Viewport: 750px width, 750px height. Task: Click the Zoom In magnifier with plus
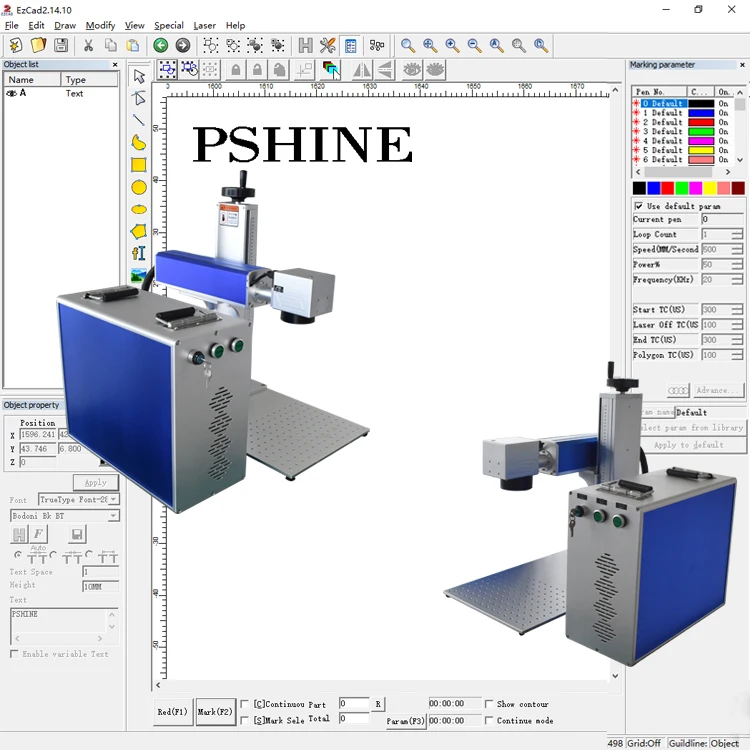(452, 45)
